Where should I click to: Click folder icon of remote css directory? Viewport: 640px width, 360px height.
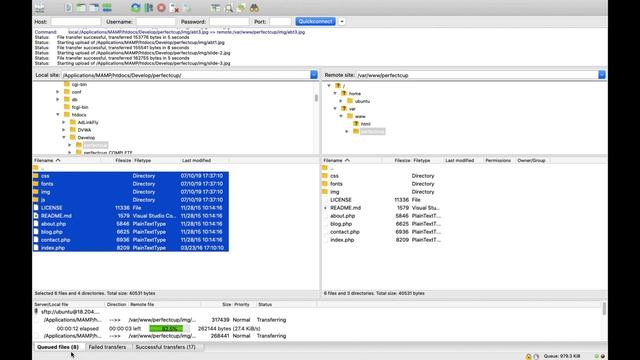(x=325, y=176)
